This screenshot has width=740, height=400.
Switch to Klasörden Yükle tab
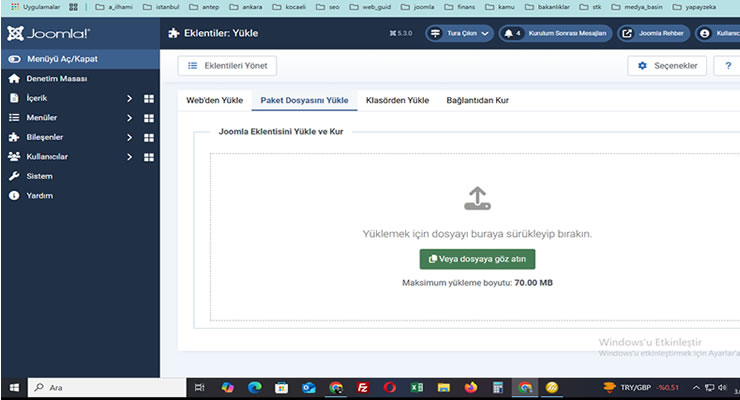(x=397, y=100)
